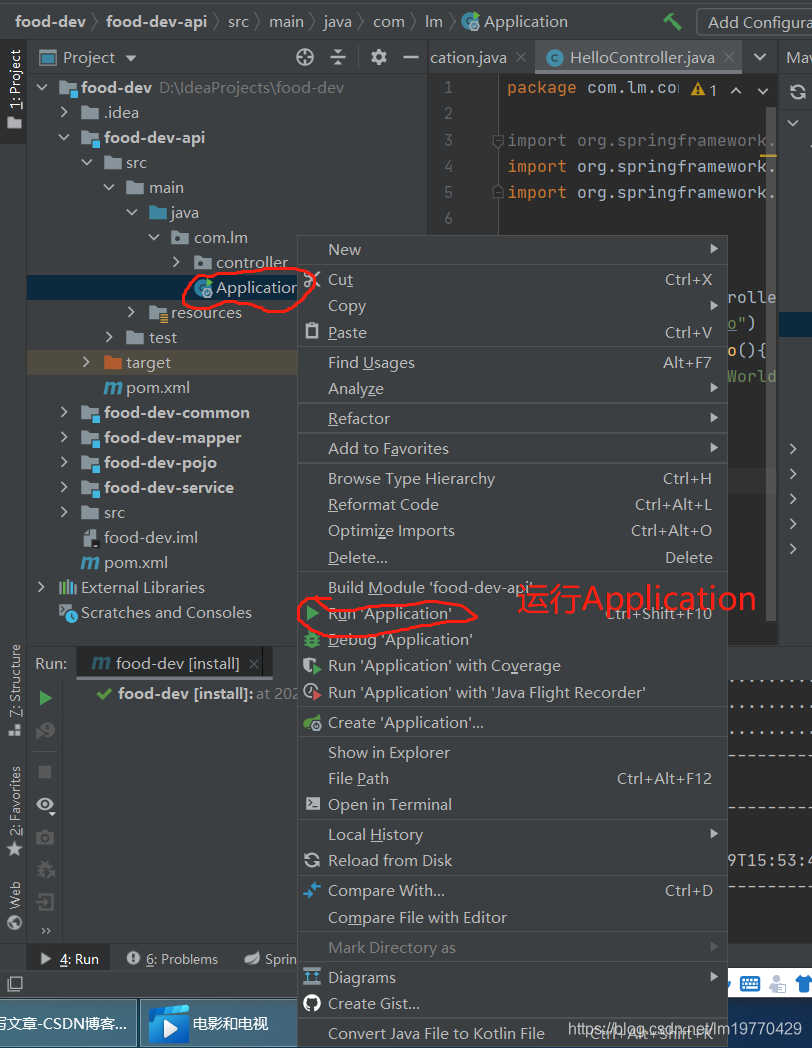Choose Debug 'Application' from context menu
812x1048 pixels.
click(x=512, y=640)
